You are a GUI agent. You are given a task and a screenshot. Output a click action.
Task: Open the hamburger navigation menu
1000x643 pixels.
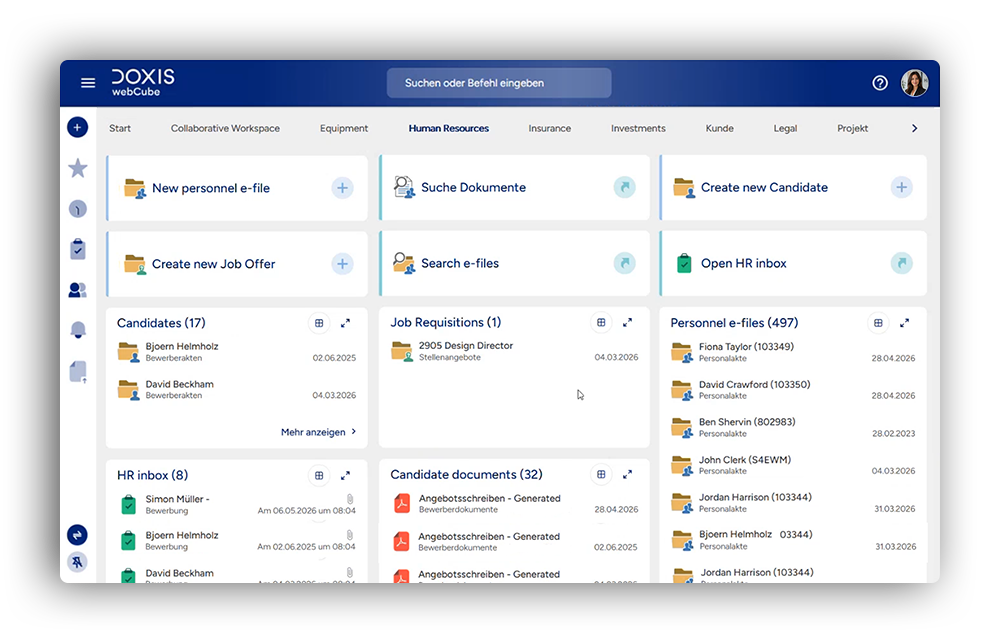tap(88, 83)
